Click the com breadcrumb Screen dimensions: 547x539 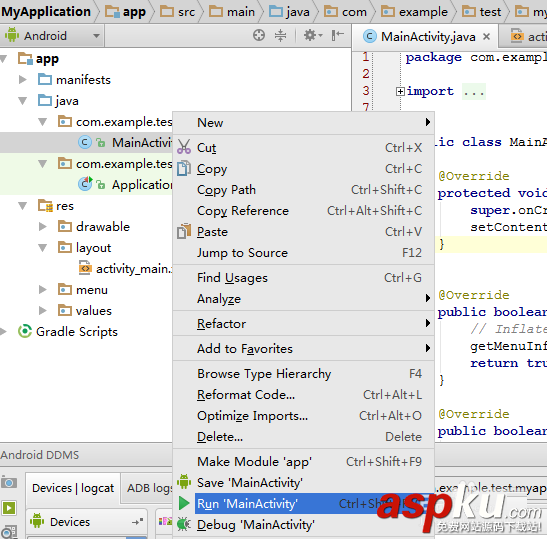pos(345,12)
